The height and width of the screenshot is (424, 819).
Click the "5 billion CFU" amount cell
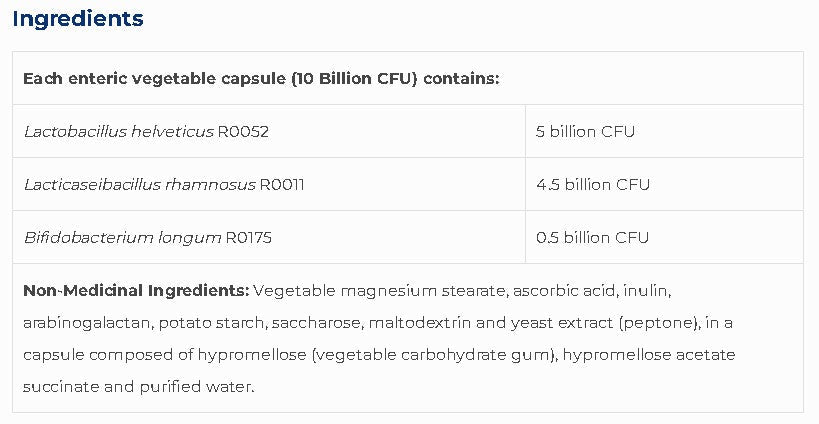585,131
